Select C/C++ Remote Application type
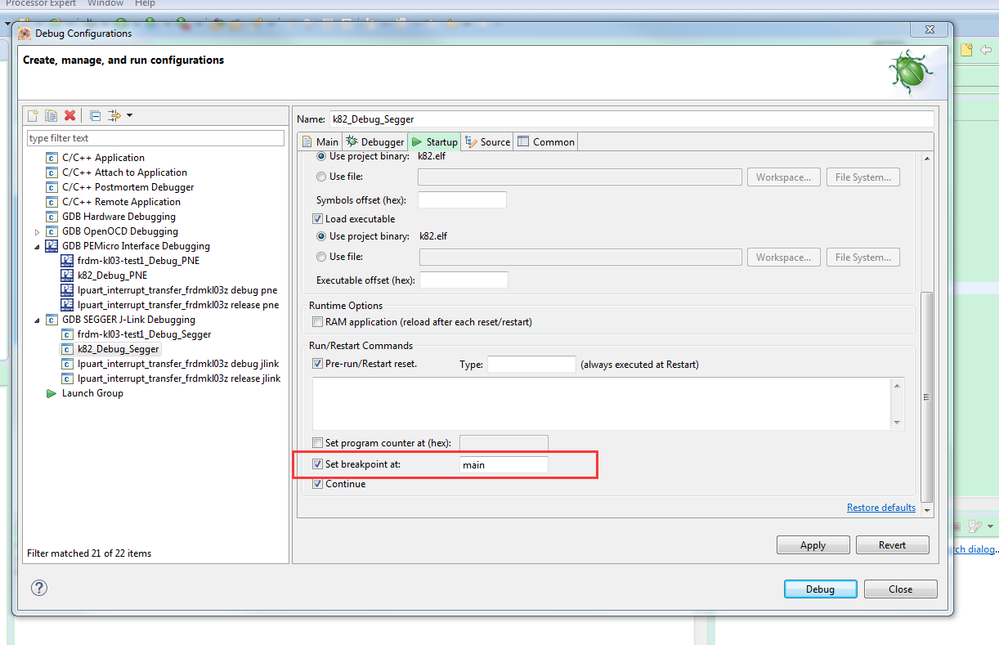 [x=121, y=201]
